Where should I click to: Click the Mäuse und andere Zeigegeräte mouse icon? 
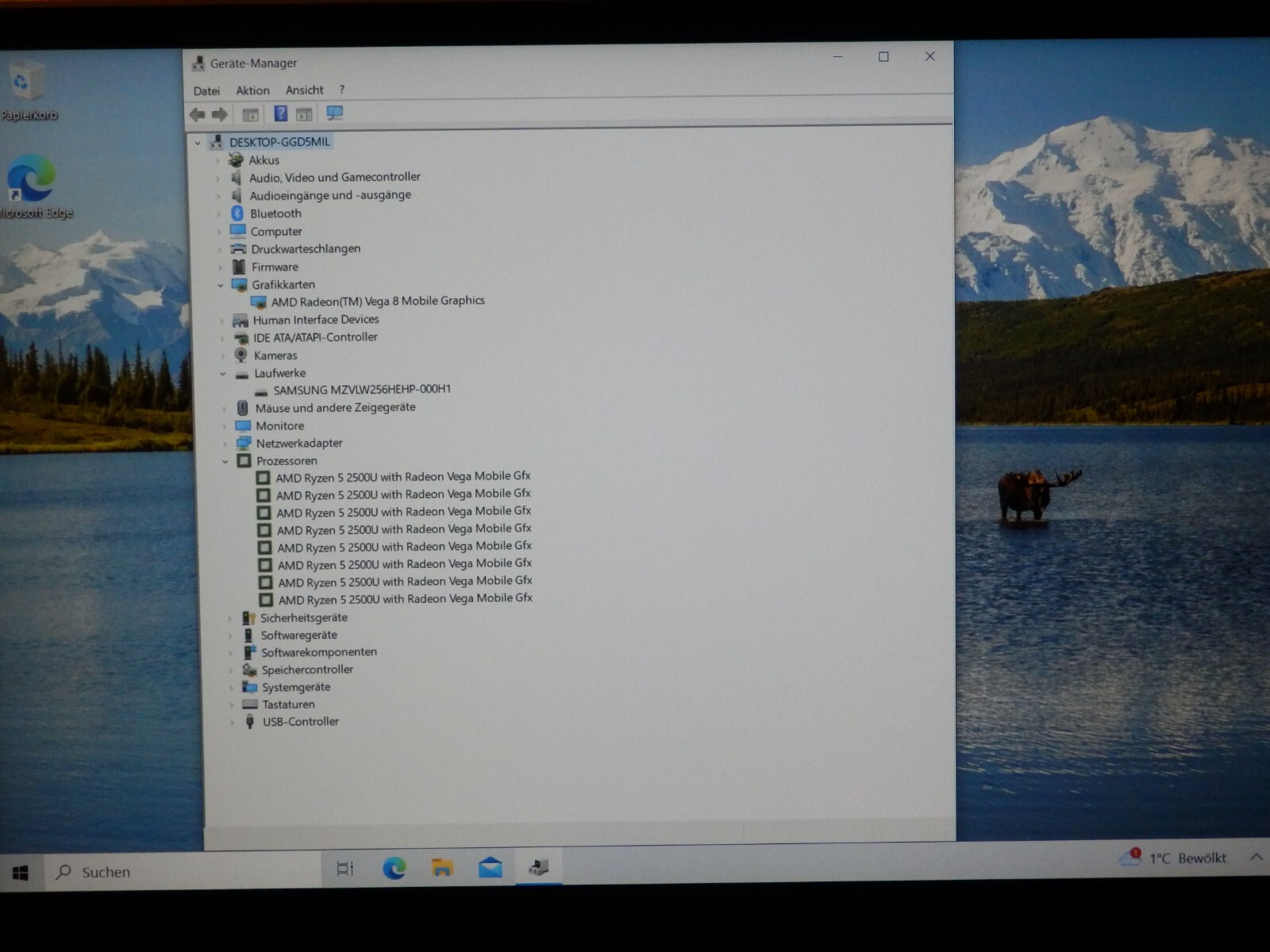[x=242, y=408]
